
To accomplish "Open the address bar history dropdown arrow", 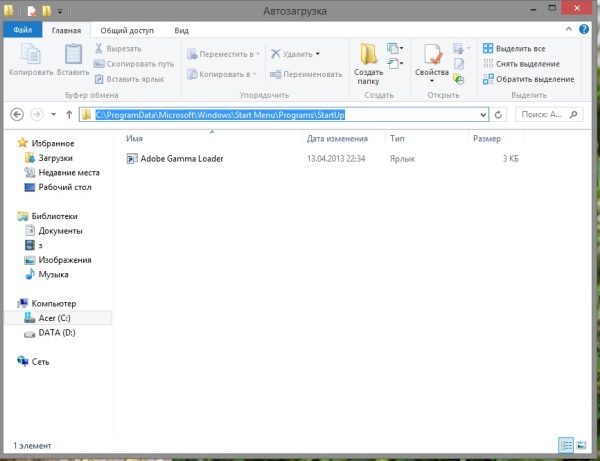I will (484, 114).
